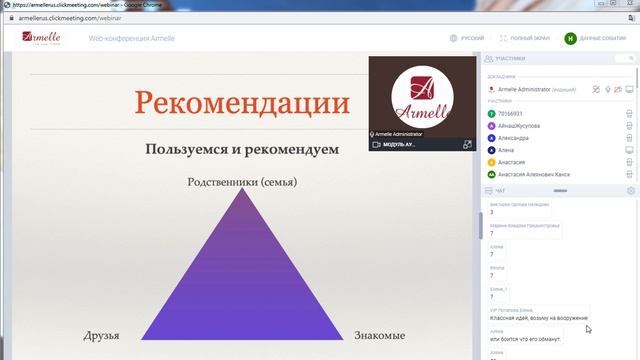The width and height of the screenshot is (640, 360).
Task: Click the full screen expand icon
Action: click(503, 38)
